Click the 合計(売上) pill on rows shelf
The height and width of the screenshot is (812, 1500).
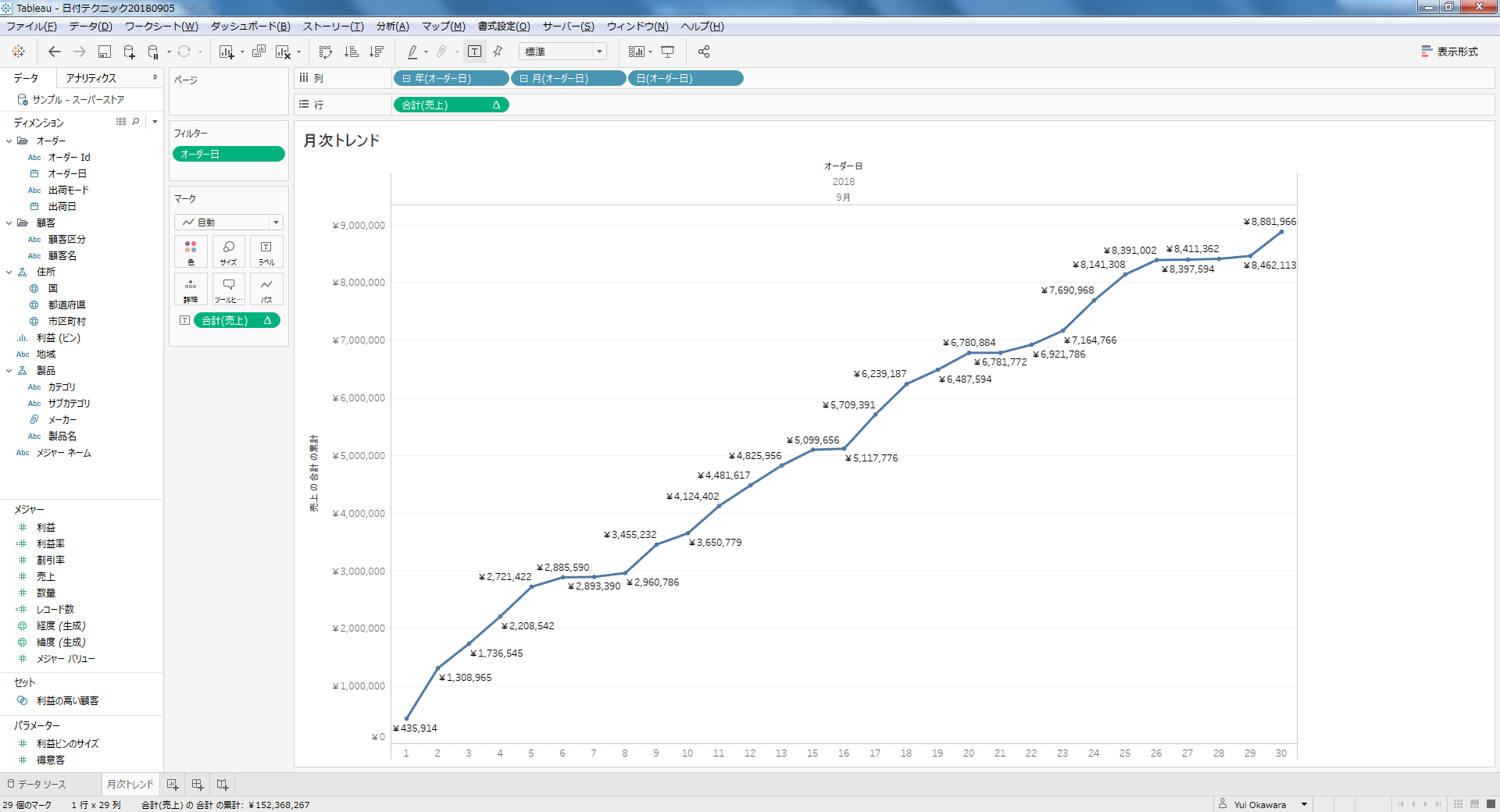click(x=451, y=105)
